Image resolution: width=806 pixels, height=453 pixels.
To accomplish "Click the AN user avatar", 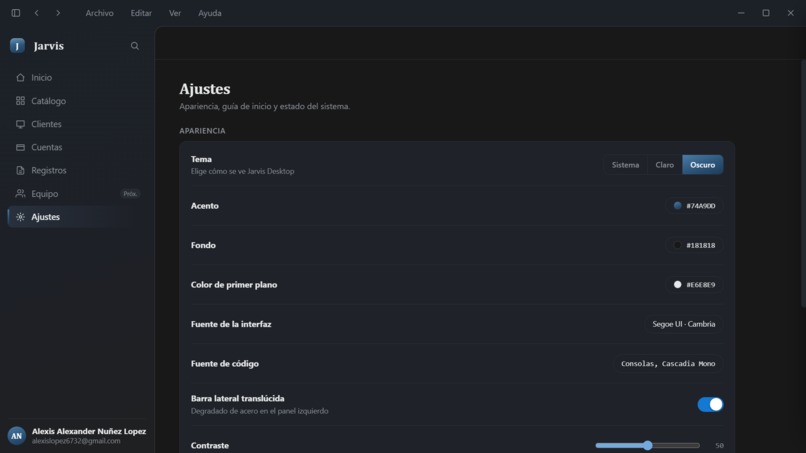I will (x=16, y=436).
